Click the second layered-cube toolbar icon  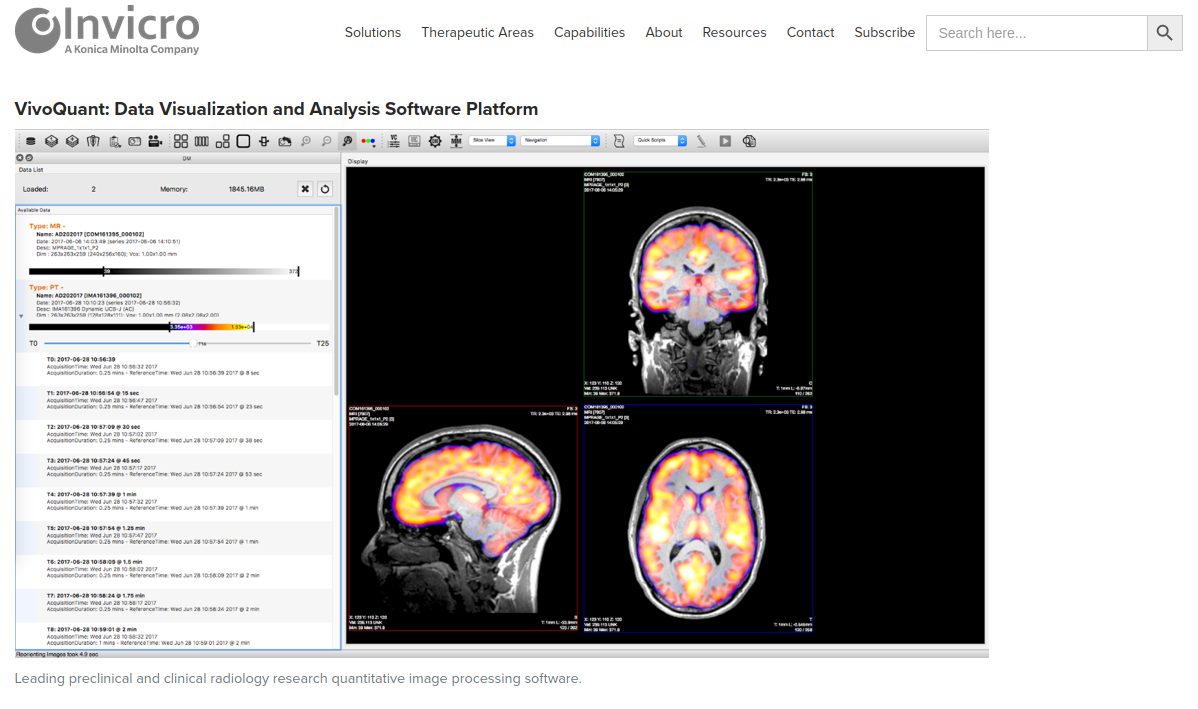pyautogui.click(x=73, y=141)
